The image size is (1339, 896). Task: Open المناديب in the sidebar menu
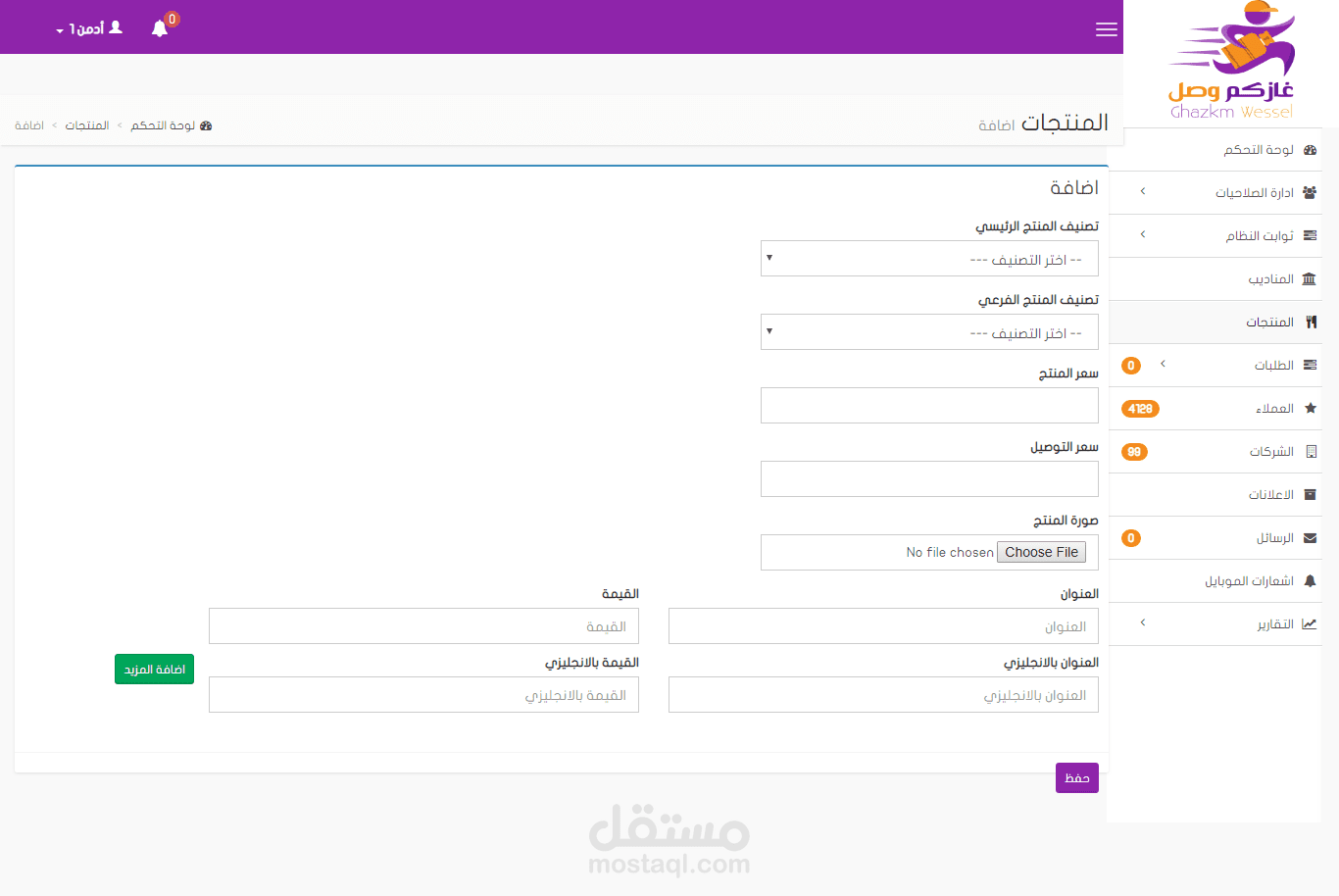tap(1270, 279)
